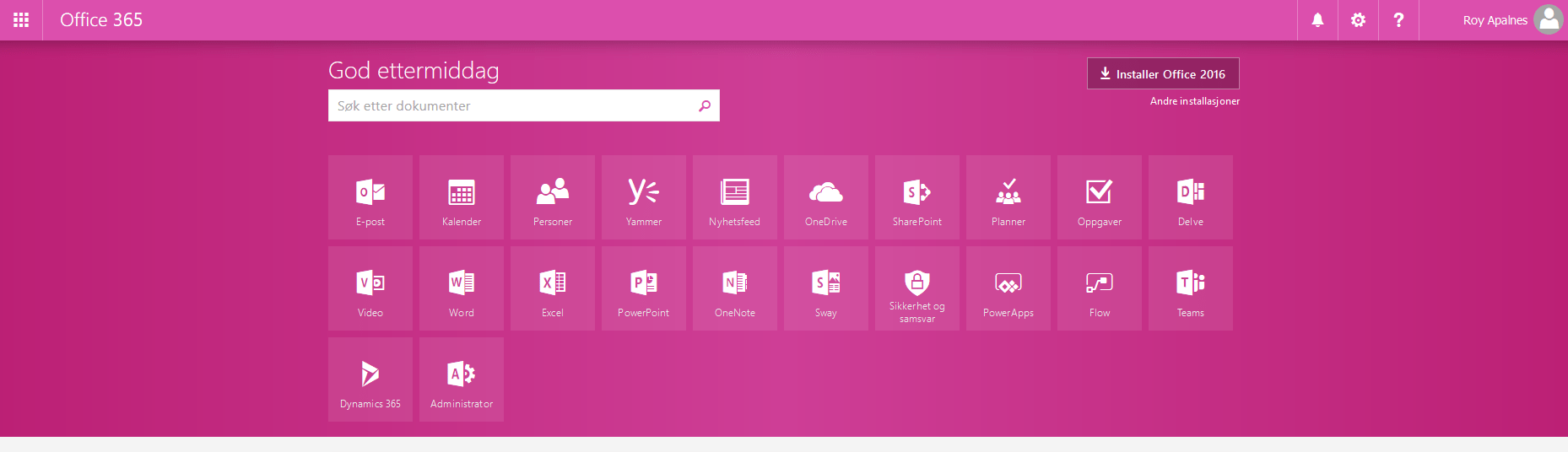This screenshot has height=452, width=1568.
Task: Click the Installer Office 2016 button
Action: point(1163,73)
